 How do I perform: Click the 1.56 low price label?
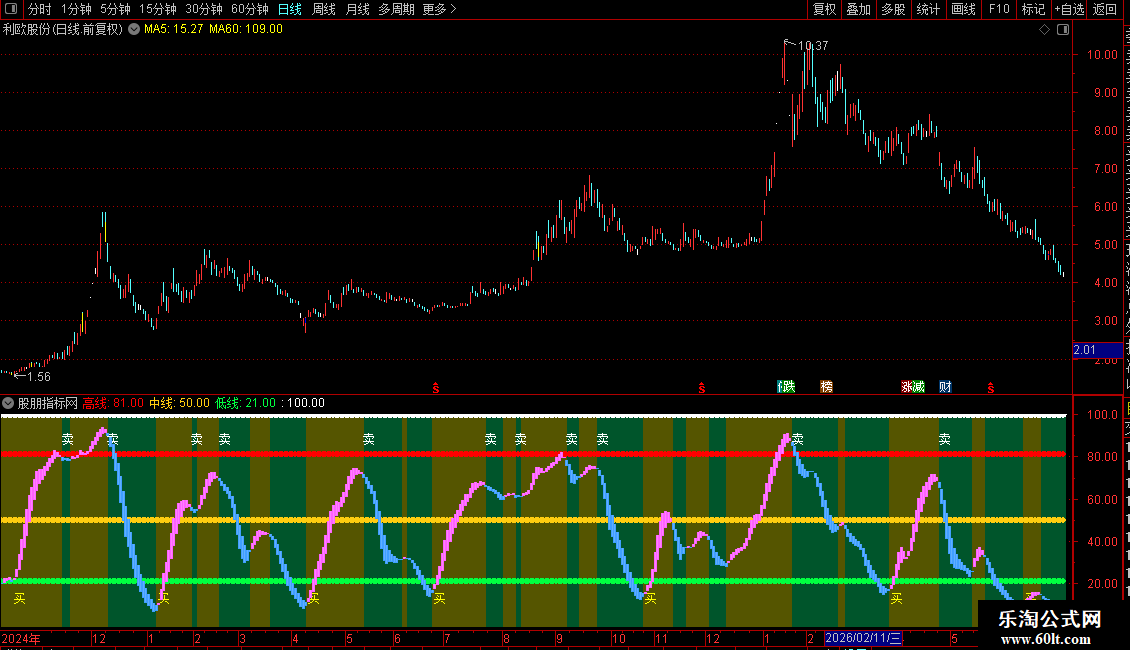point(39,376)
